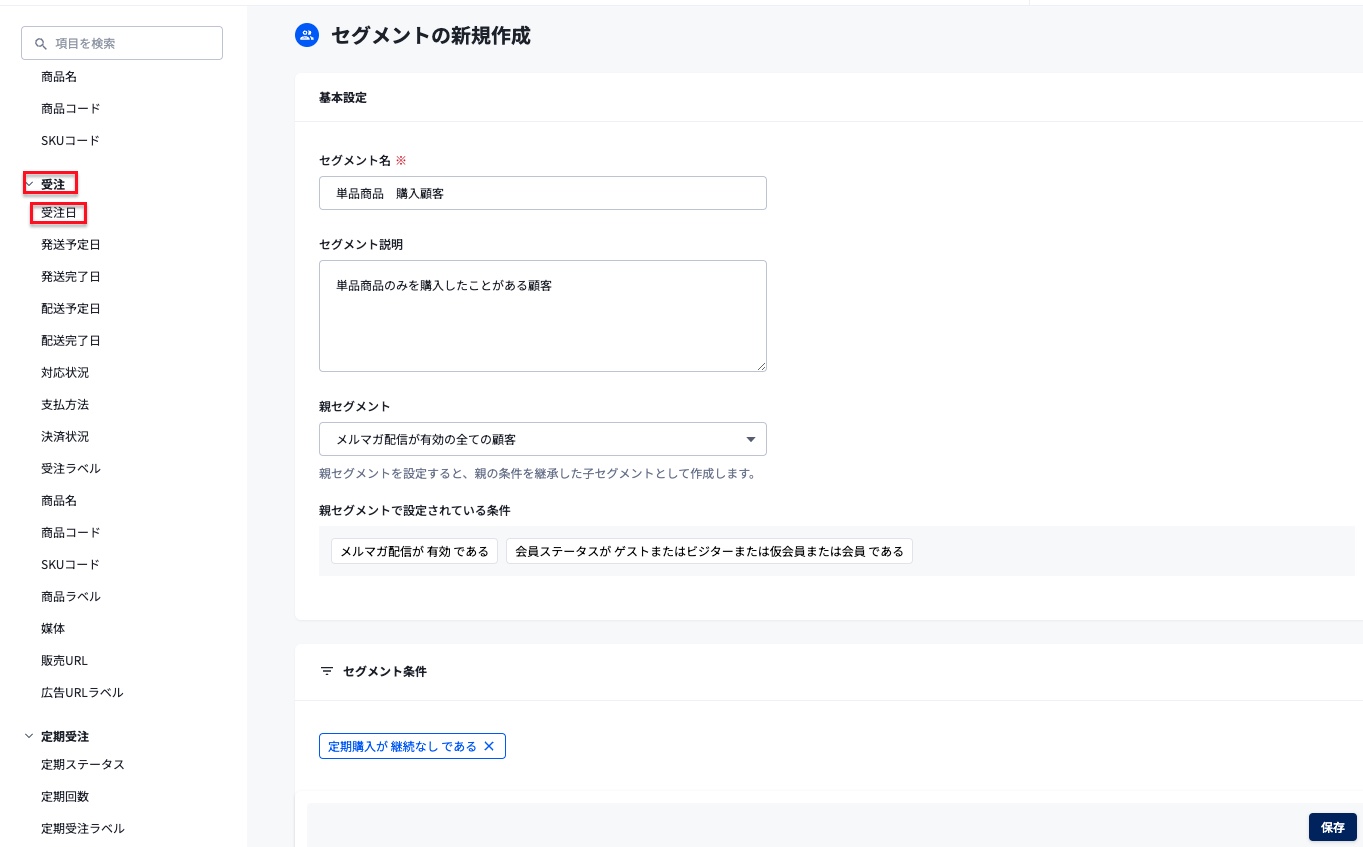Select 支払方法 in the sidebar

pos(65,404)
